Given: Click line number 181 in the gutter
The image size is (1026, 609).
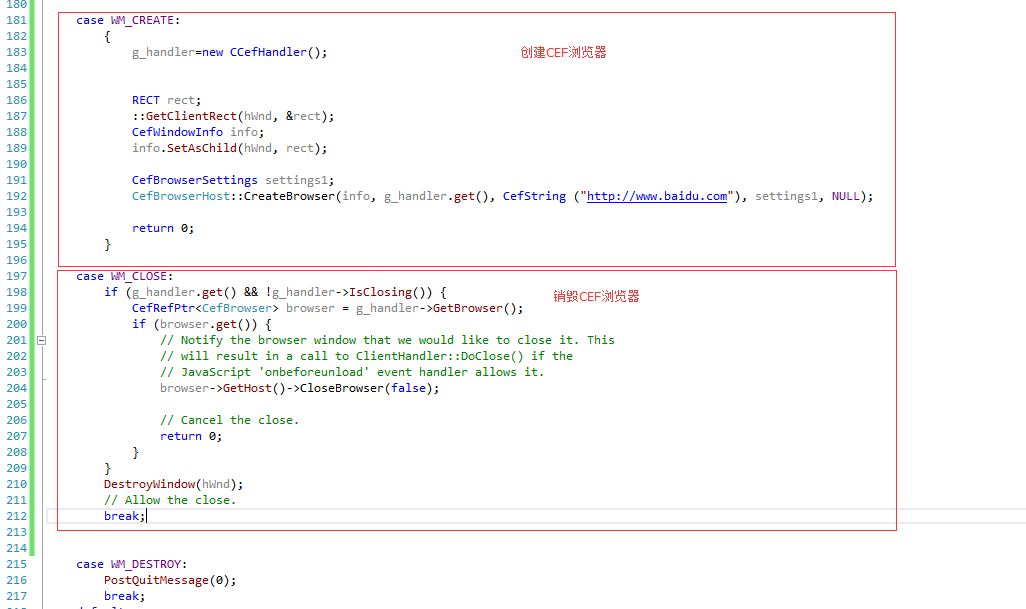Looking at the screenshot, I should [17, 20].
